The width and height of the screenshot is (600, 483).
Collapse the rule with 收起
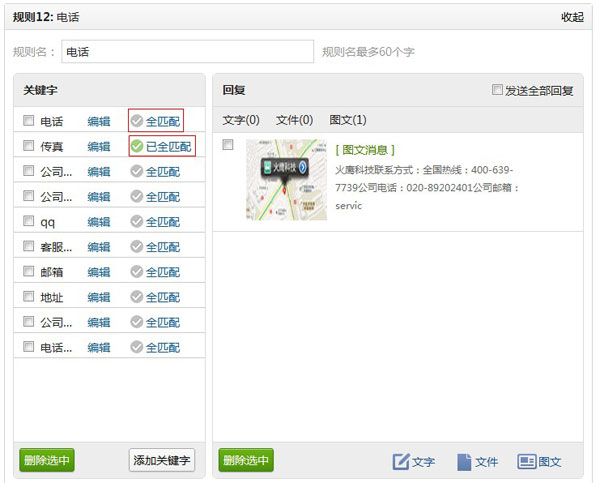pos(573,17)
